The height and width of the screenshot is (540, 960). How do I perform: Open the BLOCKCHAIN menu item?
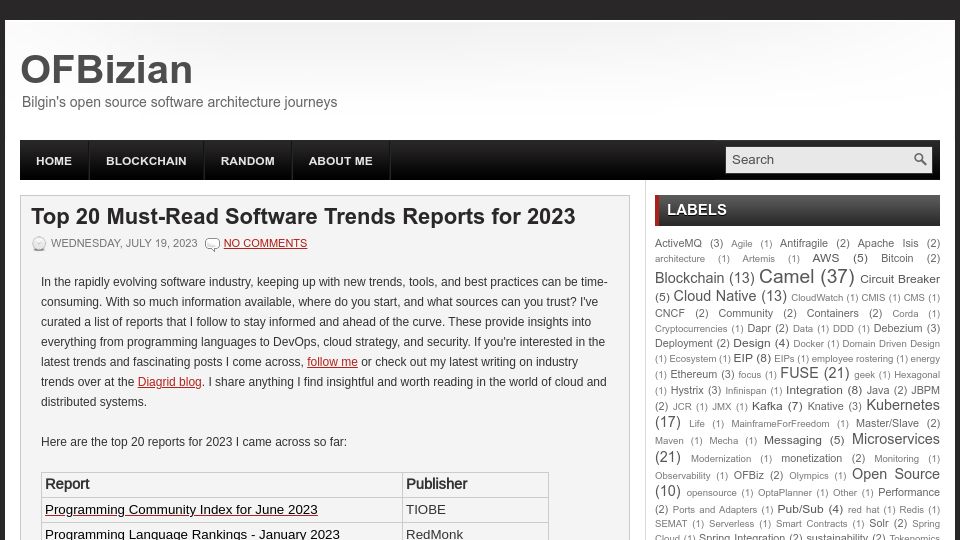click(x=146, y=160)
